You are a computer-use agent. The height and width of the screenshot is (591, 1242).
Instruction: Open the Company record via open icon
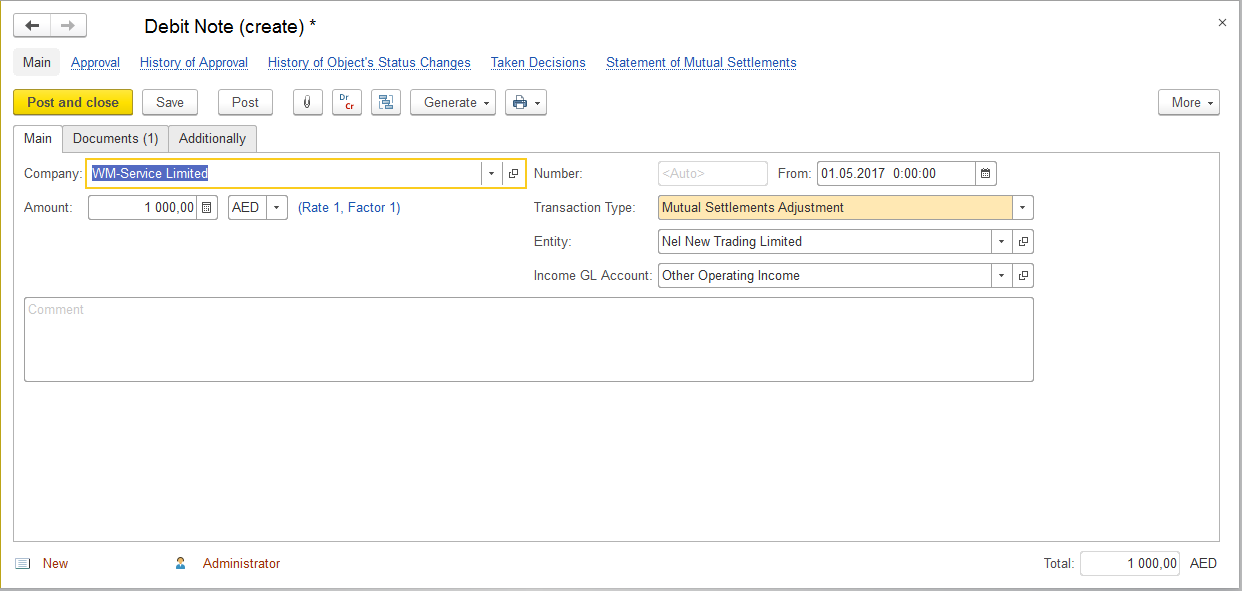[x=513, y=174]
